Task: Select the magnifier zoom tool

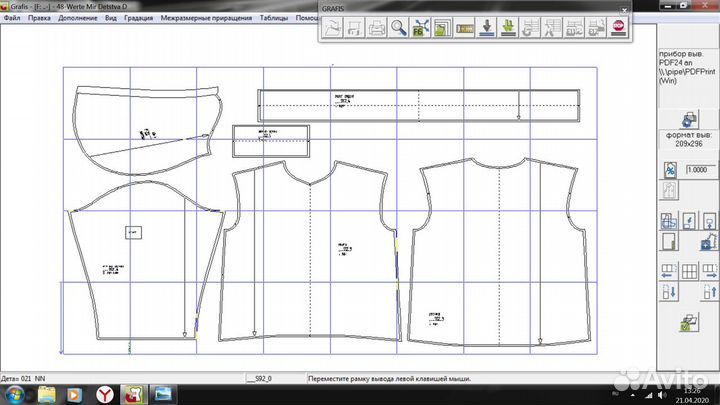Action: pos(398,28)
